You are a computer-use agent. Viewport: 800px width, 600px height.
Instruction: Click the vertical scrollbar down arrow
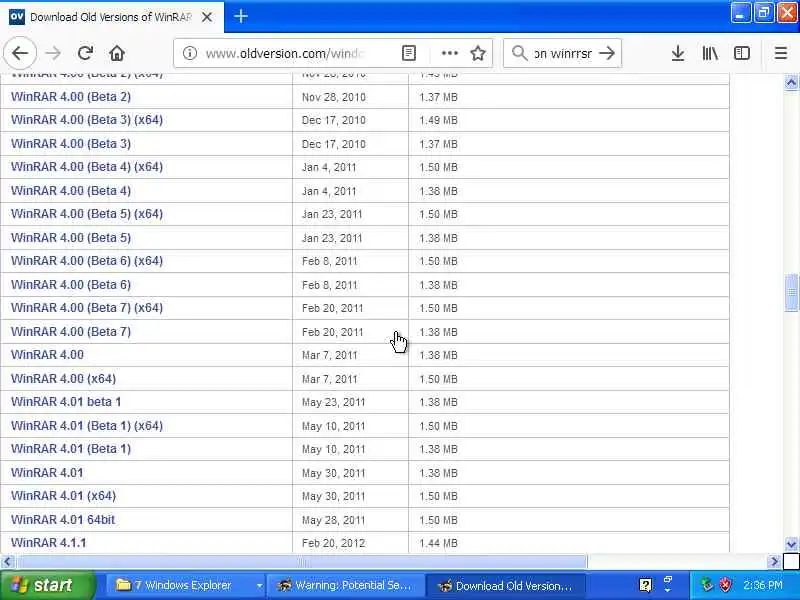tap(791, 544)
